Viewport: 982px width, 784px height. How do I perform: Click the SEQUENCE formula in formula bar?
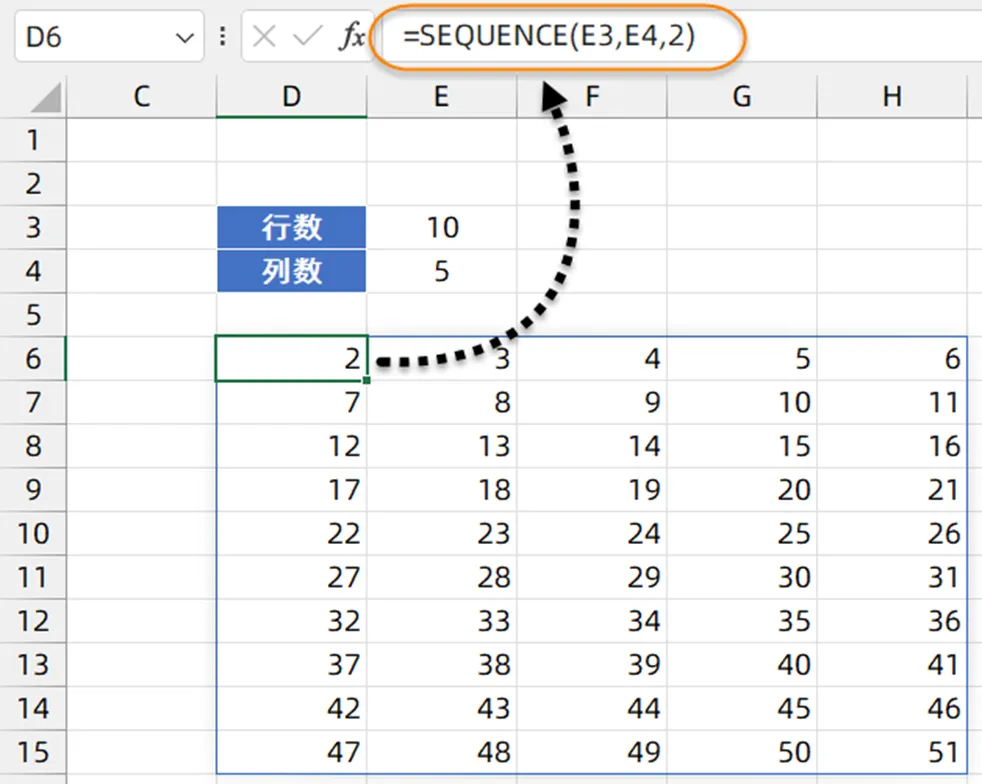549,37
